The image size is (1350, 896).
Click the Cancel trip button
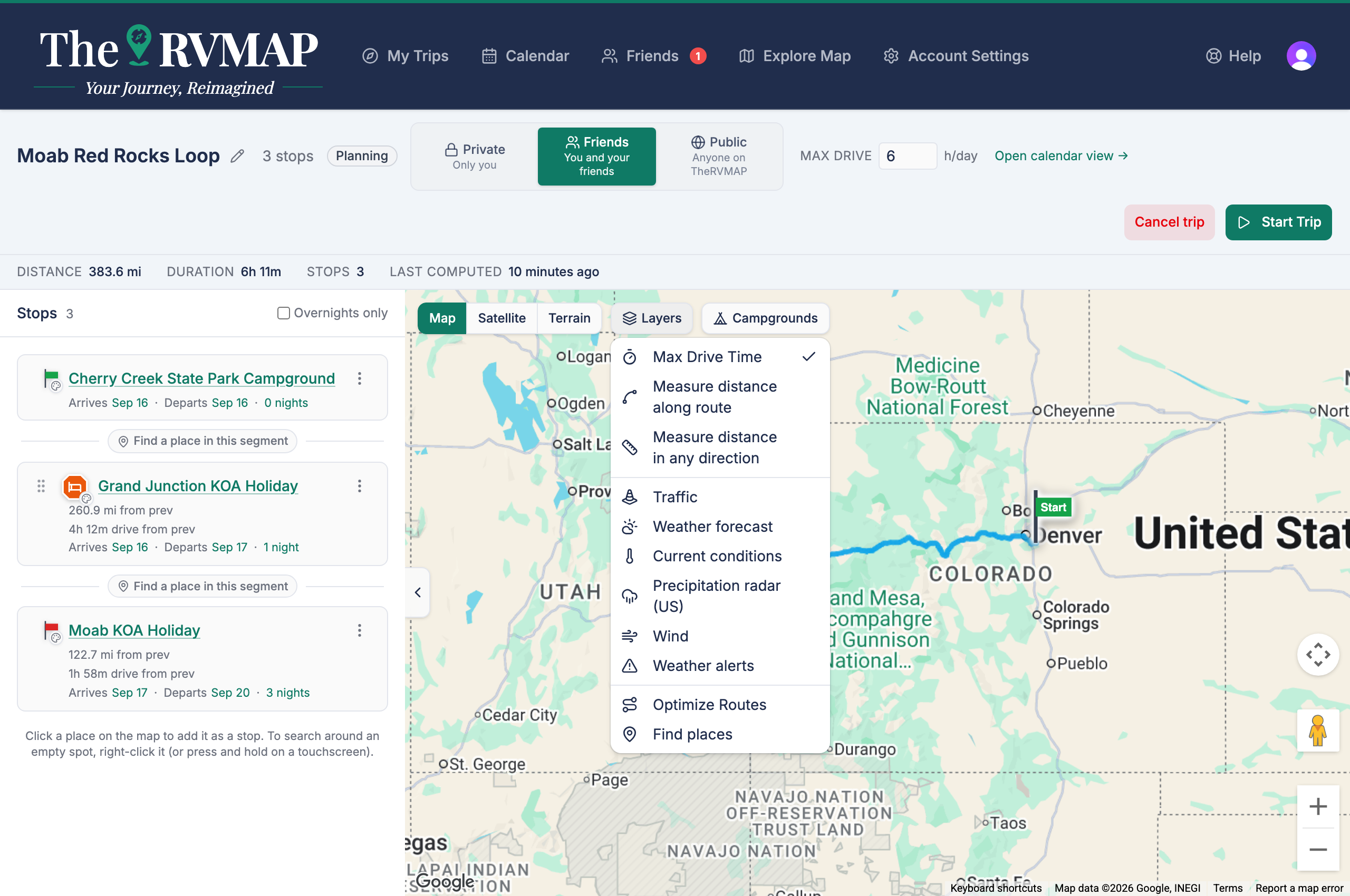1169,222
